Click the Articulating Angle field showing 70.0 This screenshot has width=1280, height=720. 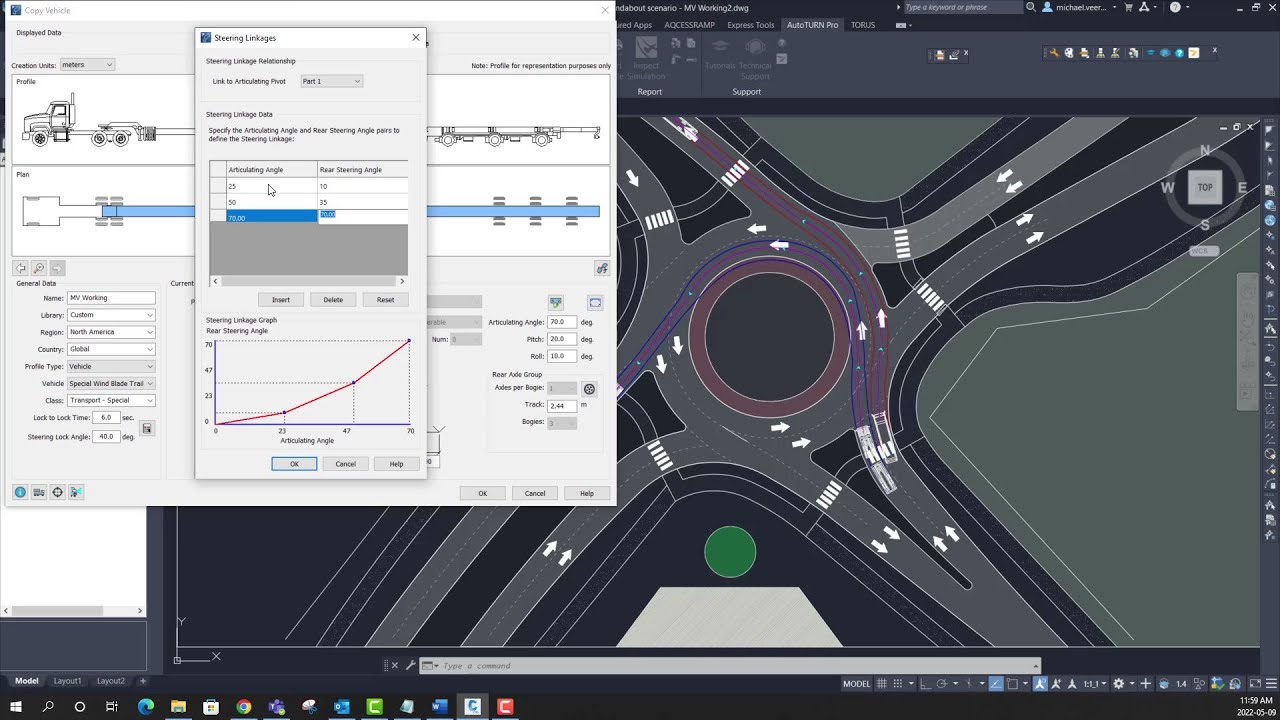pos(562,322)
